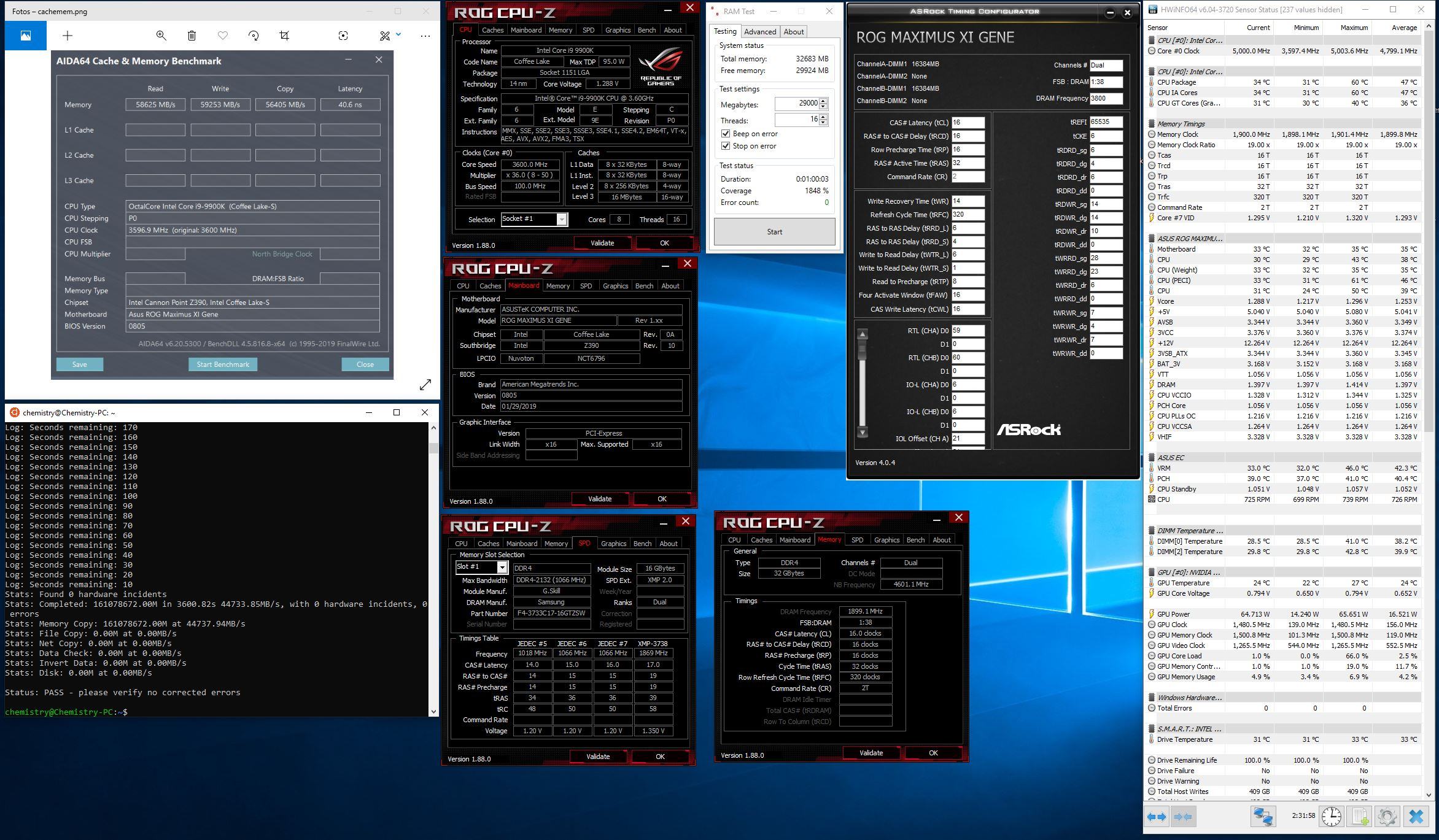Screen dimensions: 1439x840
Task: Click Validate in CPU-Z SPD window
Action: pyautogui.click(x=598, y=757)
